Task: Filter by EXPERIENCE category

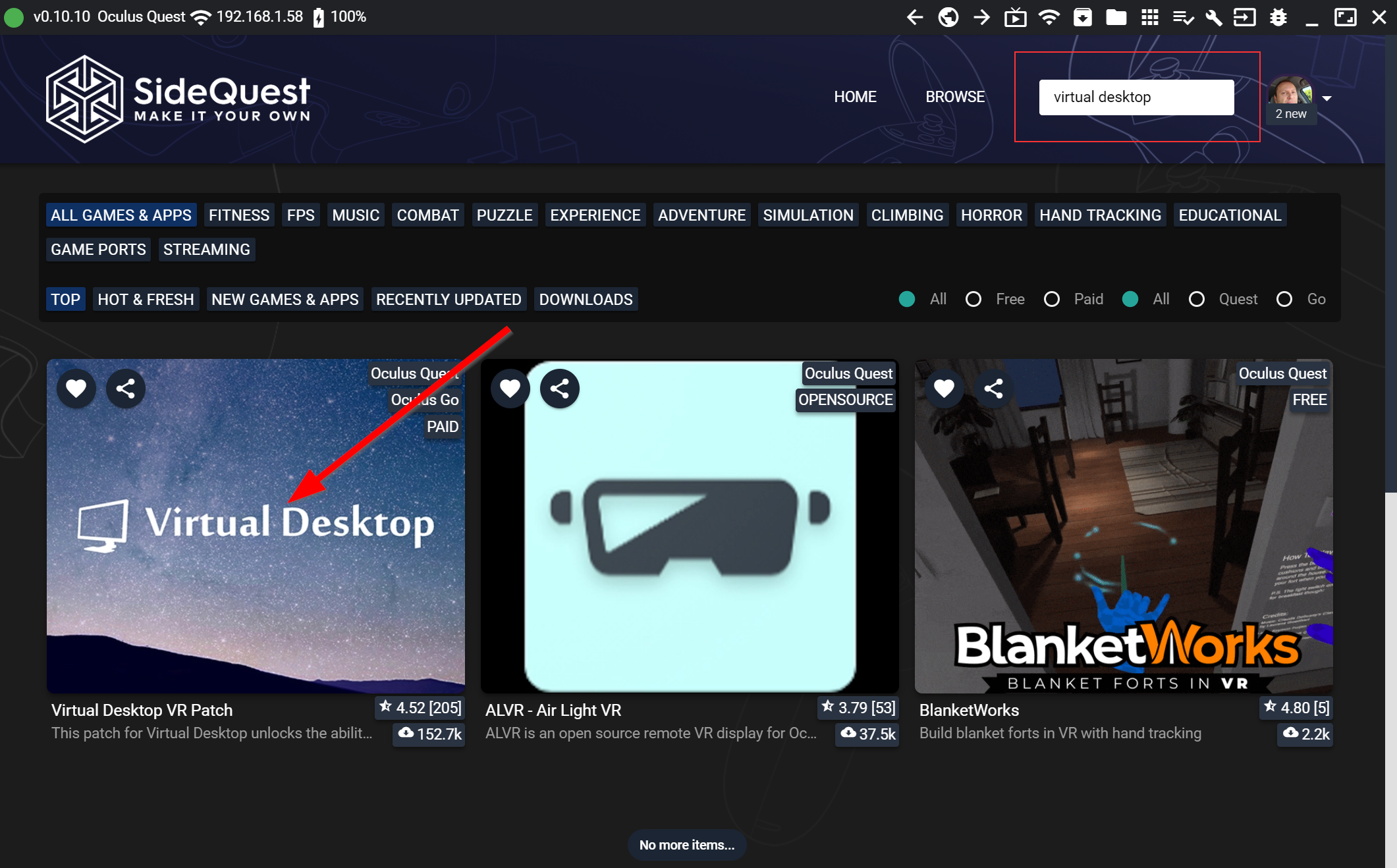Action: [595, 215]
